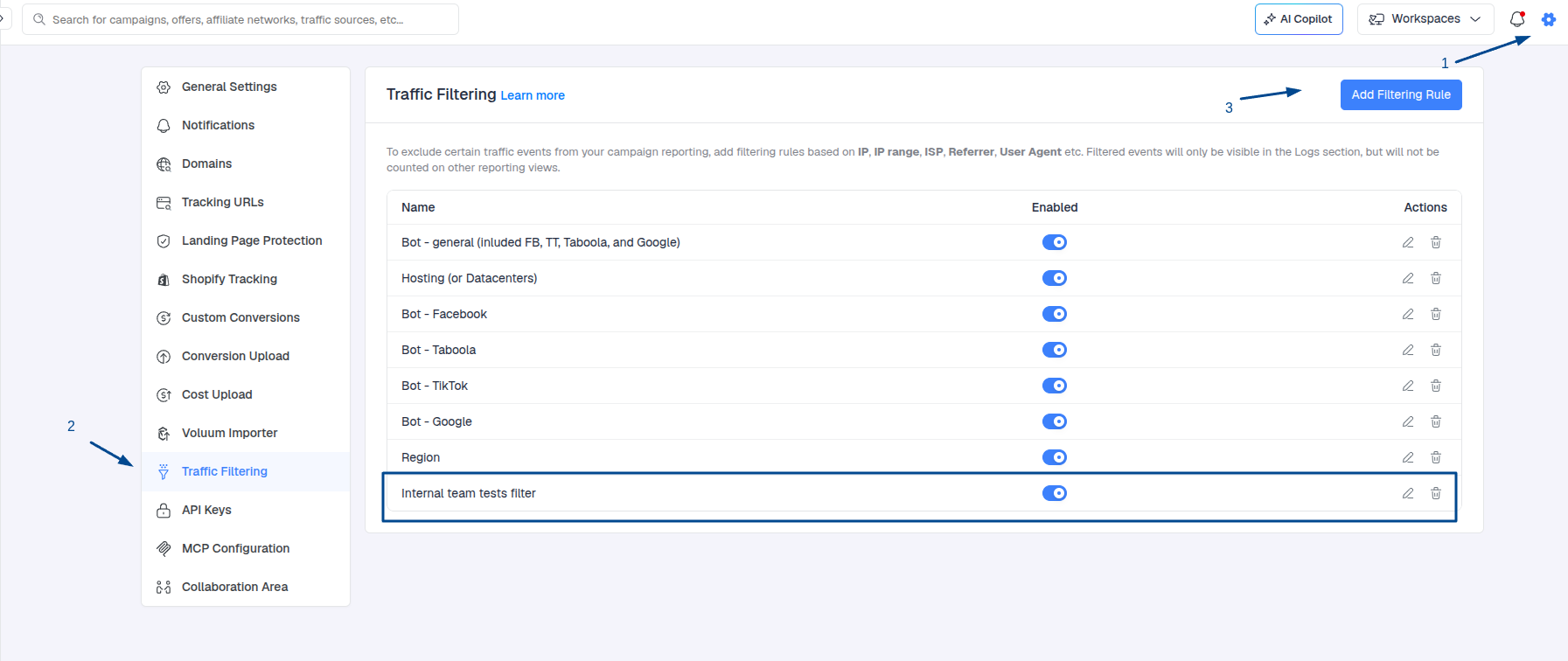Open settings via the gear icon
This screenshot has height=661, width=1568.
(x=1549, y=19)
